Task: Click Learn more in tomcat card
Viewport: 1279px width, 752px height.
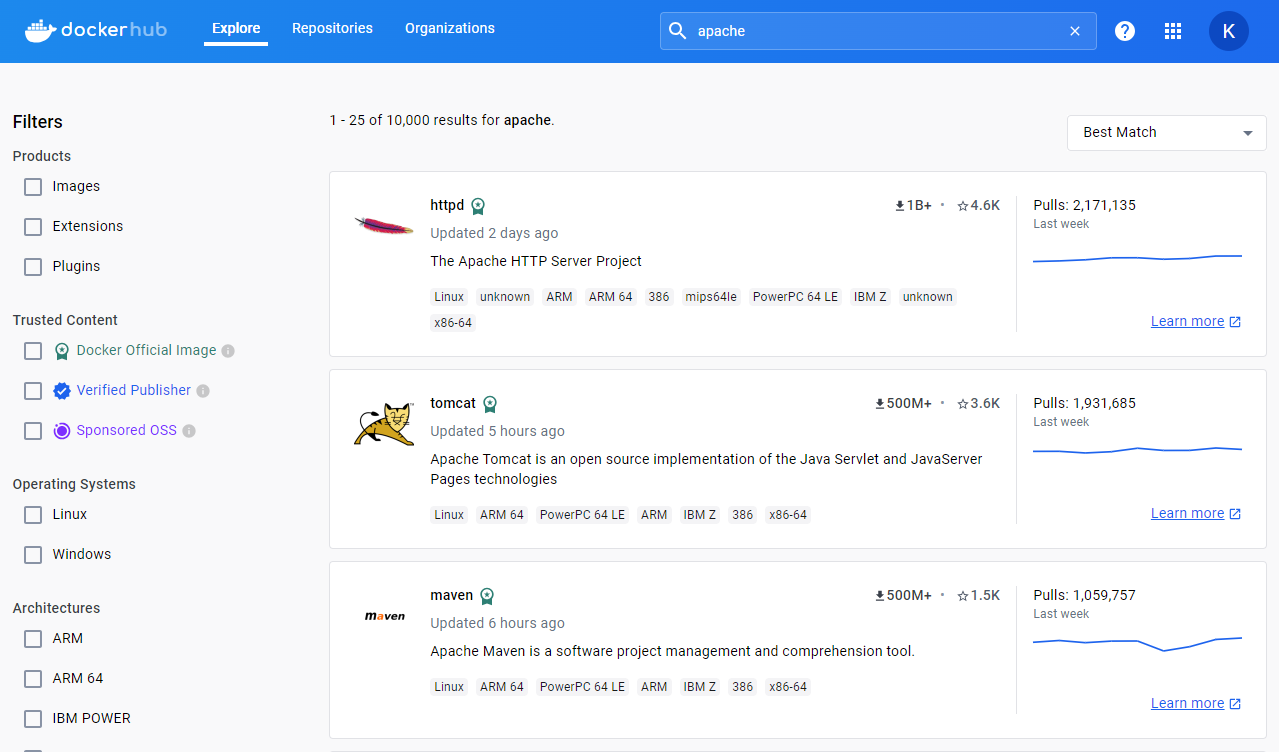Action: tap(1196, 513)
